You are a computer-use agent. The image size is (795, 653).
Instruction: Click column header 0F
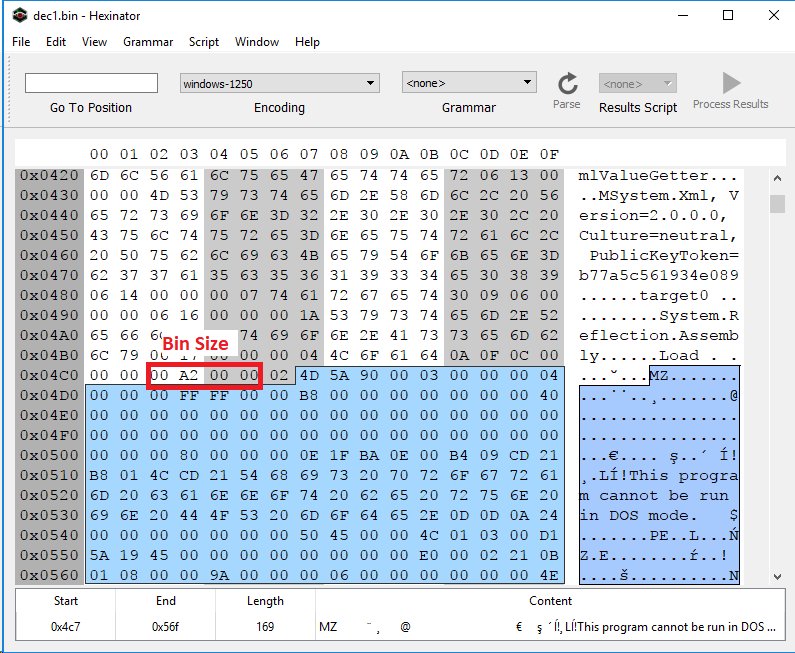click(x=549, y=154)
